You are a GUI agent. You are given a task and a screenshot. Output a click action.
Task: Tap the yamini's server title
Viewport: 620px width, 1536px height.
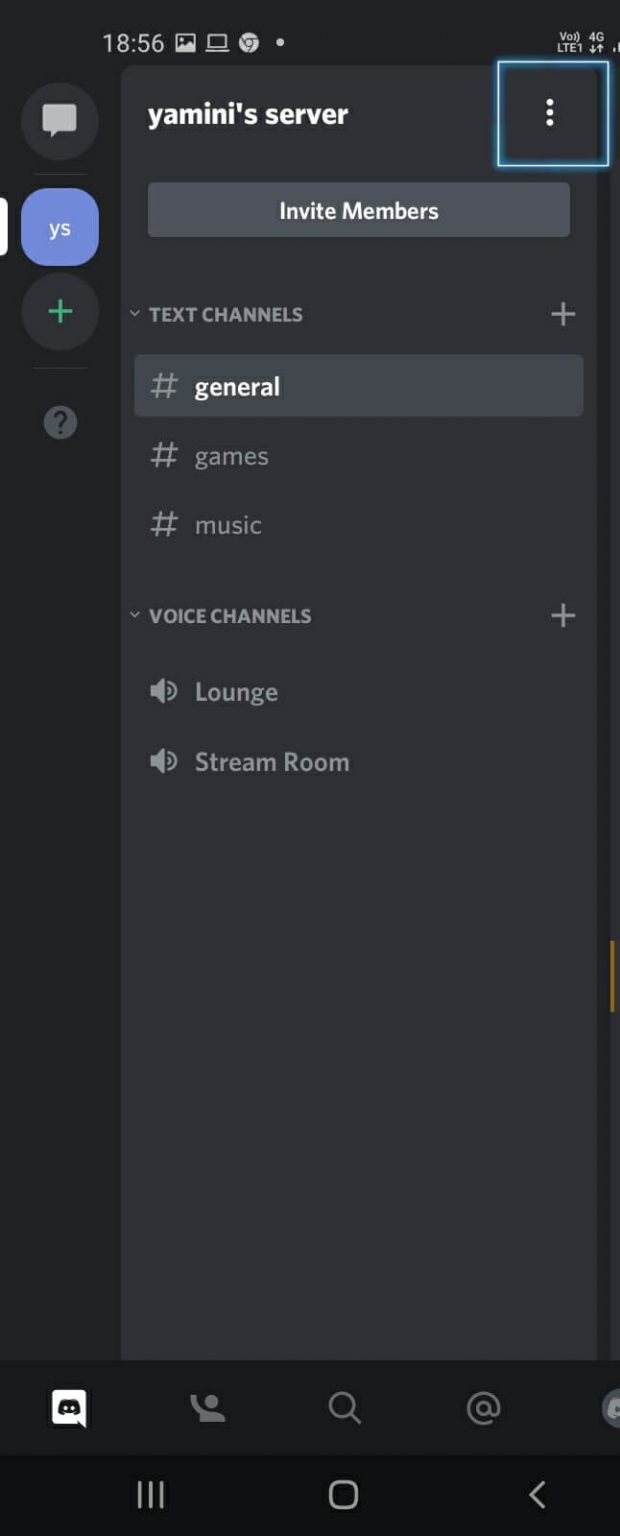pyautogui.click(x=248, y=114)
